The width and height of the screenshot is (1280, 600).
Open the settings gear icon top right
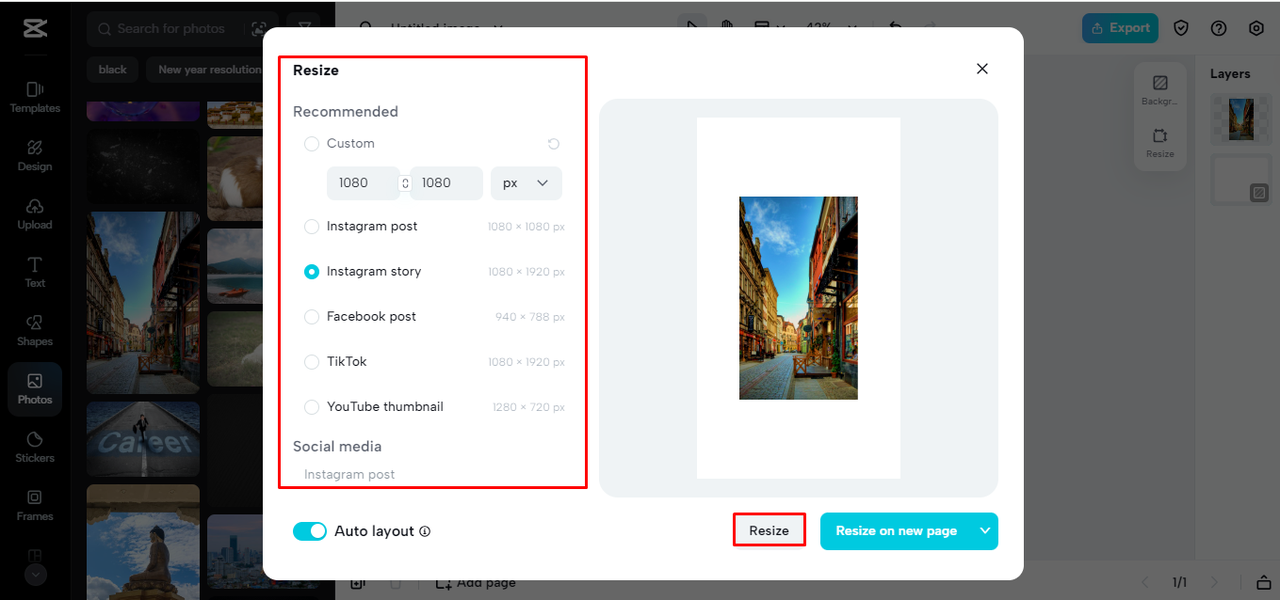(1257, 28)
